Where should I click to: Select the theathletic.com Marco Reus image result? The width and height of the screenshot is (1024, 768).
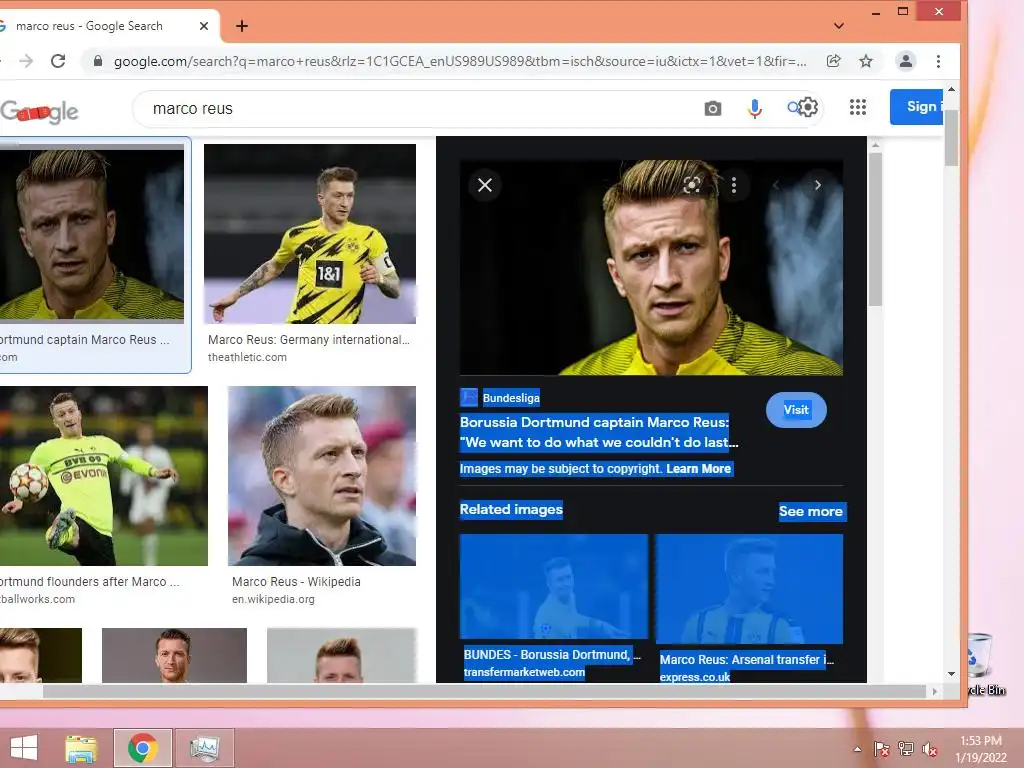pos(310,234)
